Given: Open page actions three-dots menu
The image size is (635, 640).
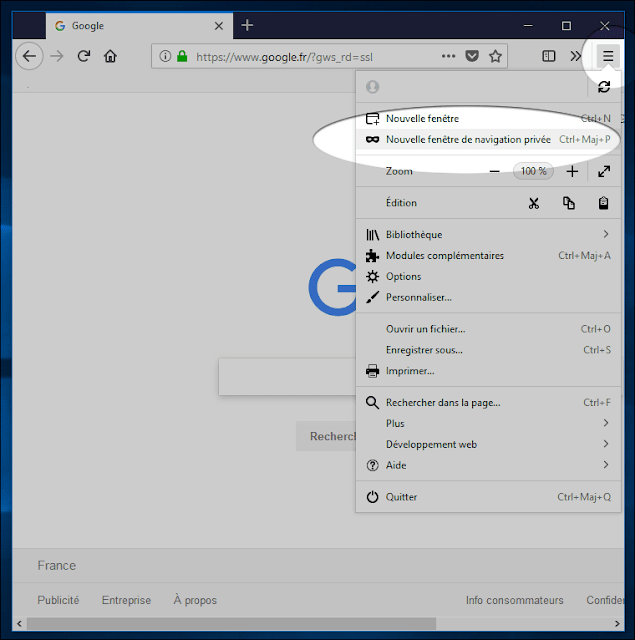Looking at the screenshot, I should click(448, 56).
